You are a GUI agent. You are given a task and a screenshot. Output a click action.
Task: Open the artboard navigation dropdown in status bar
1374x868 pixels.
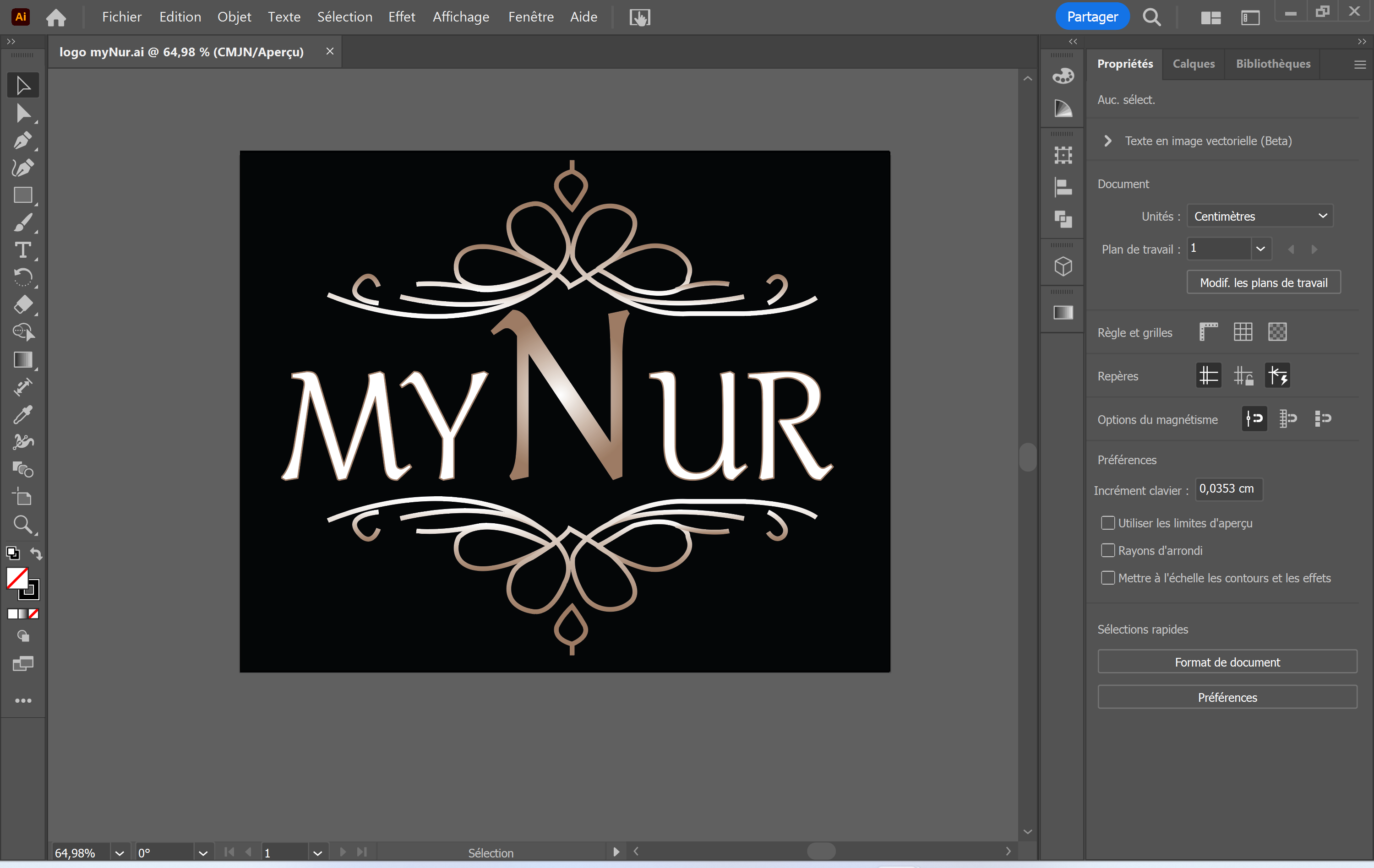318,852
